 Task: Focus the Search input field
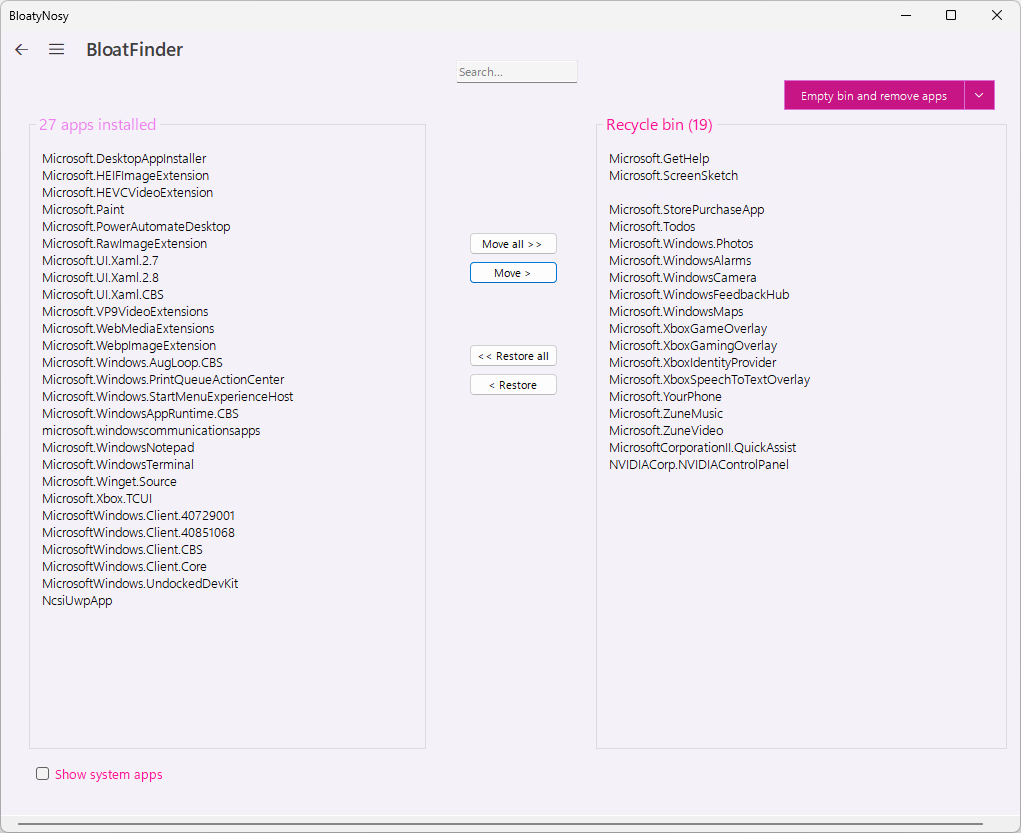pos(516,72)
